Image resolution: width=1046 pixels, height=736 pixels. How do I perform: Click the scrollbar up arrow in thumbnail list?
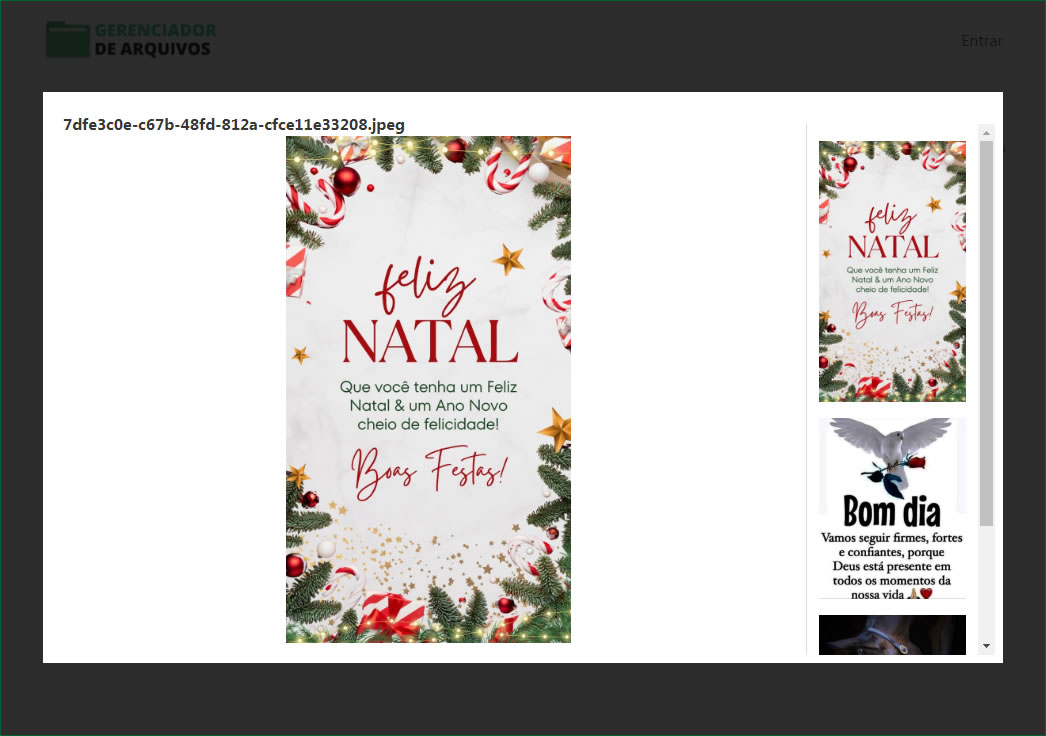[x=986, y=132]
